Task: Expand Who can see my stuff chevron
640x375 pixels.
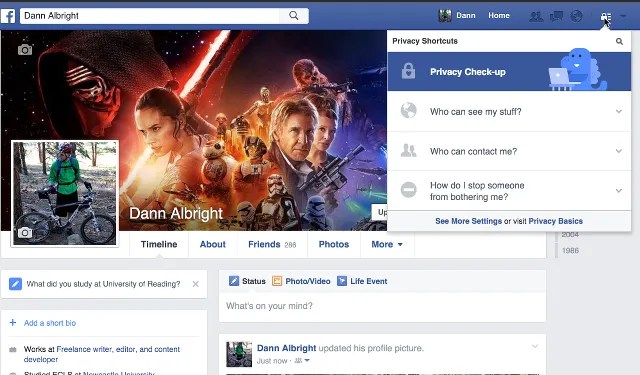Action: tap(619, 111)
